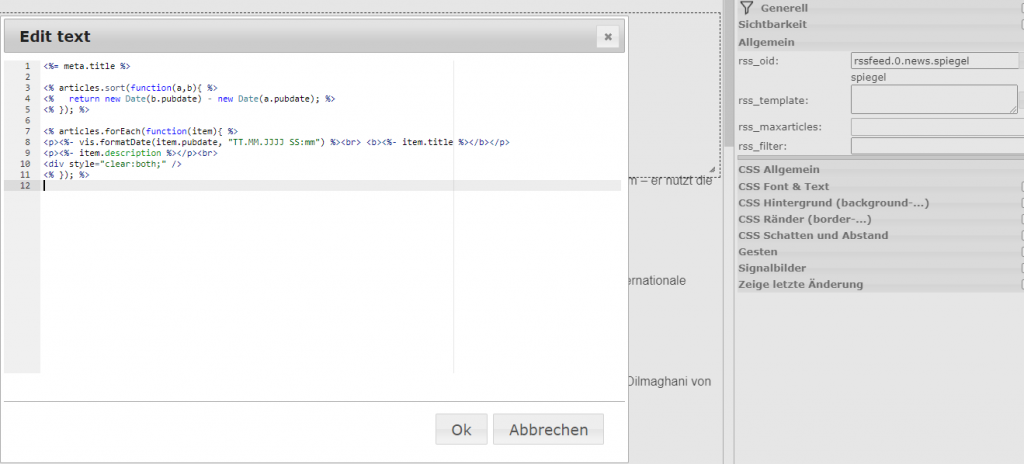The image size is (1024, 464).
Task: Open the CSS Schatten und Abstand section
Action: 812,235
